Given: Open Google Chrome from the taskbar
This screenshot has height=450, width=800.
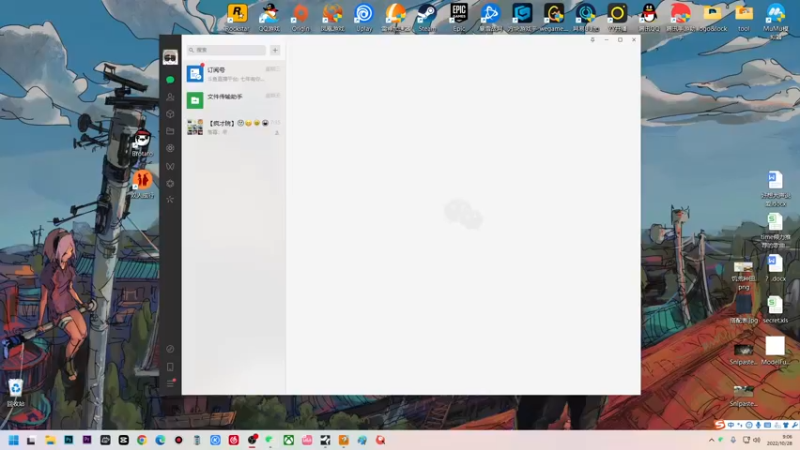Looking at the screenshot, I should tap(142, 440).
